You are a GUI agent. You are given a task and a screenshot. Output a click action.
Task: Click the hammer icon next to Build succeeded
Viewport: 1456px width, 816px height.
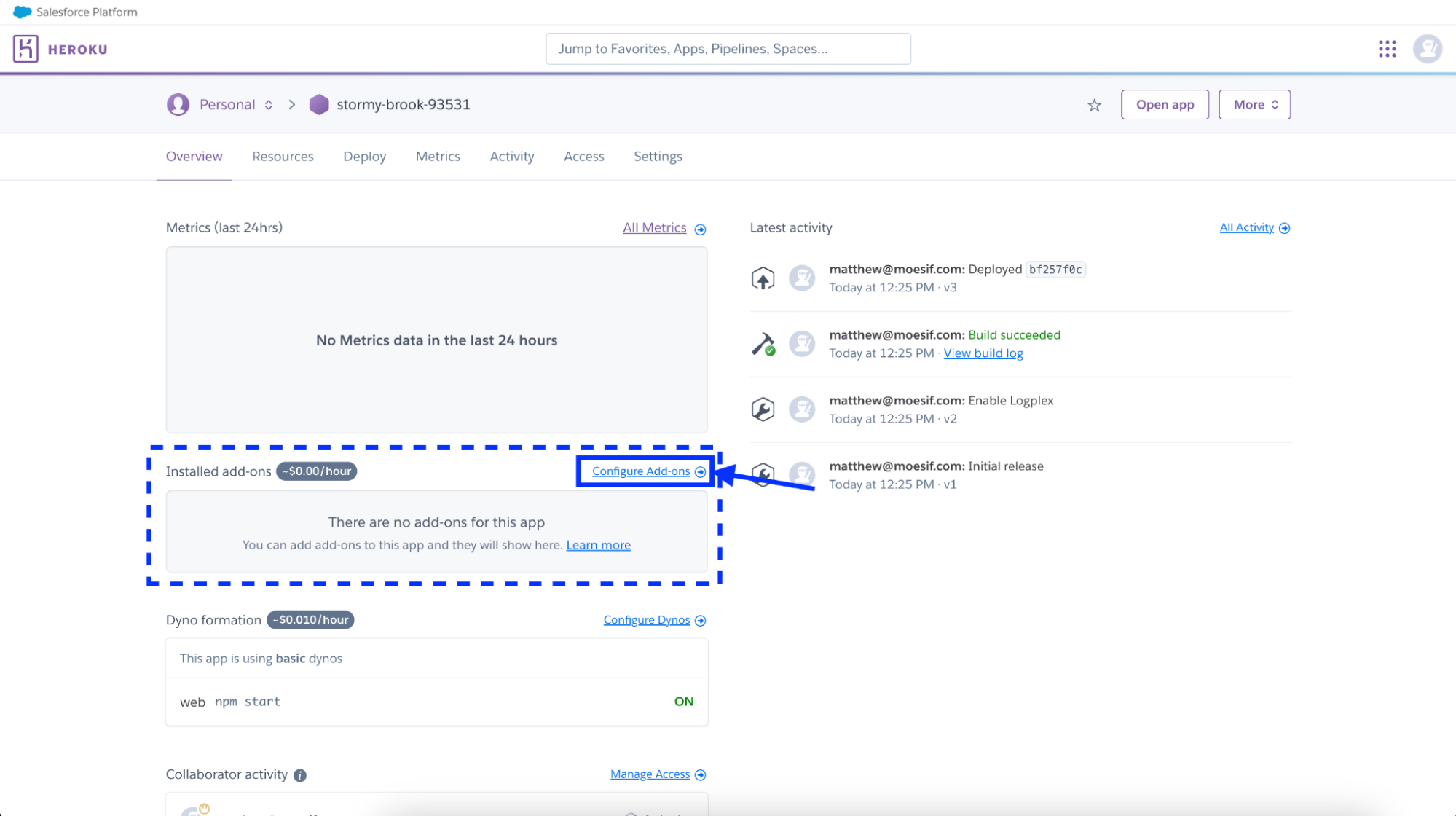tap(763, 343)
